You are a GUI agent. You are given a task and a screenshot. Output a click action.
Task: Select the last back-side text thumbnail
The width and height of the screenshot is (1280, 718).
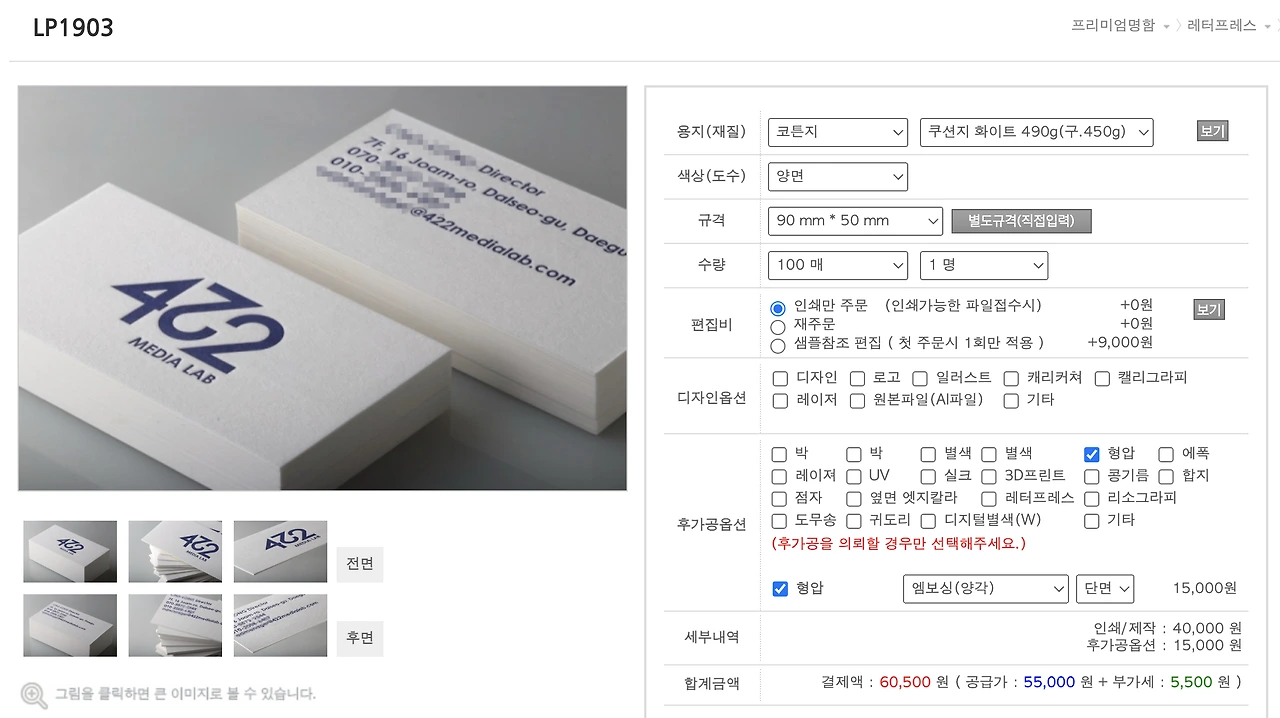click(280, 626)
